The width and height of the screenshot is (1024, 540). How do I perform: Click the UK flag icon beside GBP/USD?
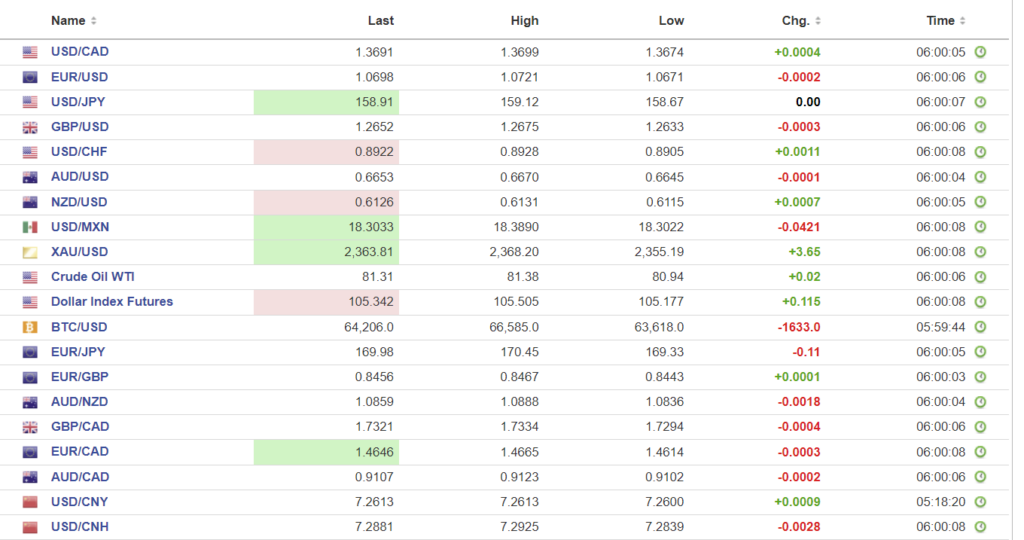tap(30, 127)
